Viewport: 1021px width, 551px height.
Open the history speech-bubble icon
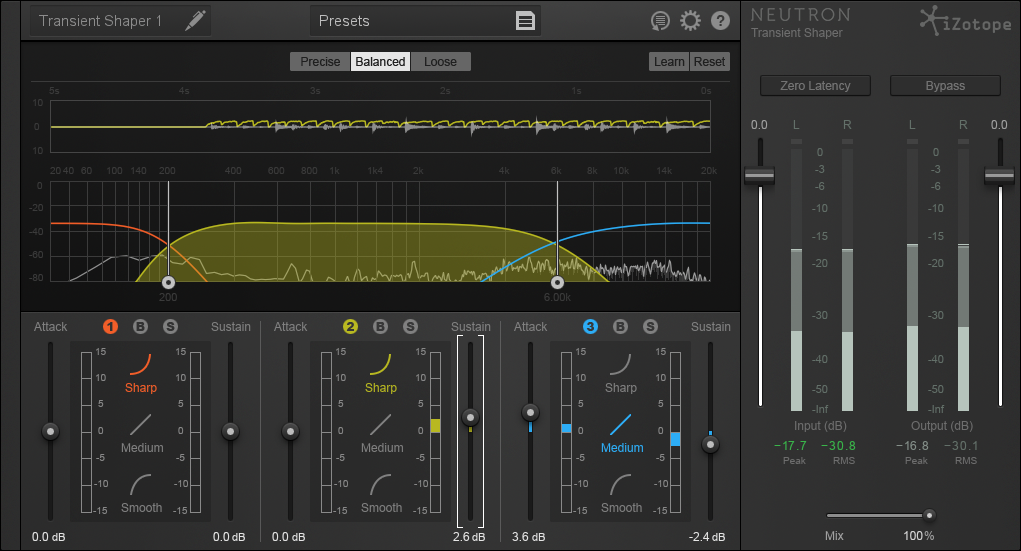[x=660, y=21]
